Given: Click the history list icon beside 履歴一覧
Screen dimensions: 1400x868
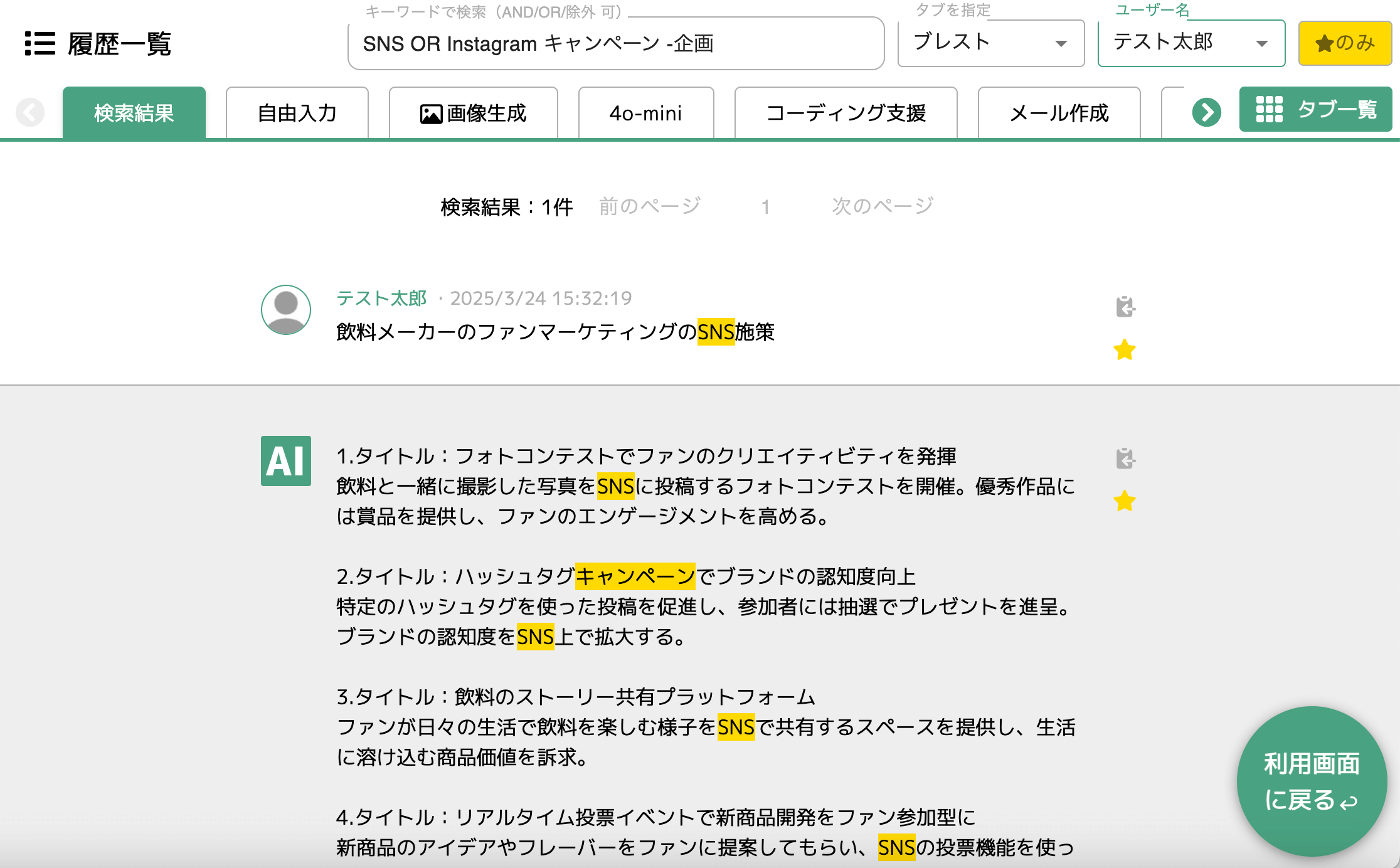Looking at the screenshot, I should click(40, 44).
